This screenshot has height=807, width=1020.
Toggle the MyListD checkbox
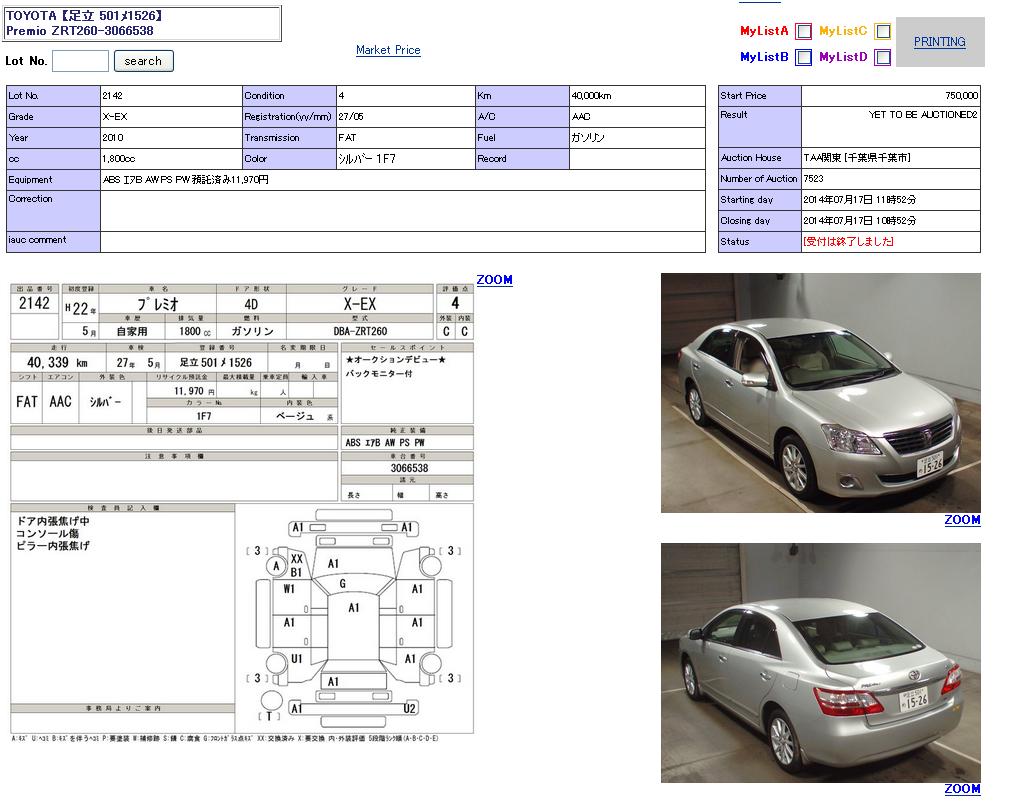(882, 58)
